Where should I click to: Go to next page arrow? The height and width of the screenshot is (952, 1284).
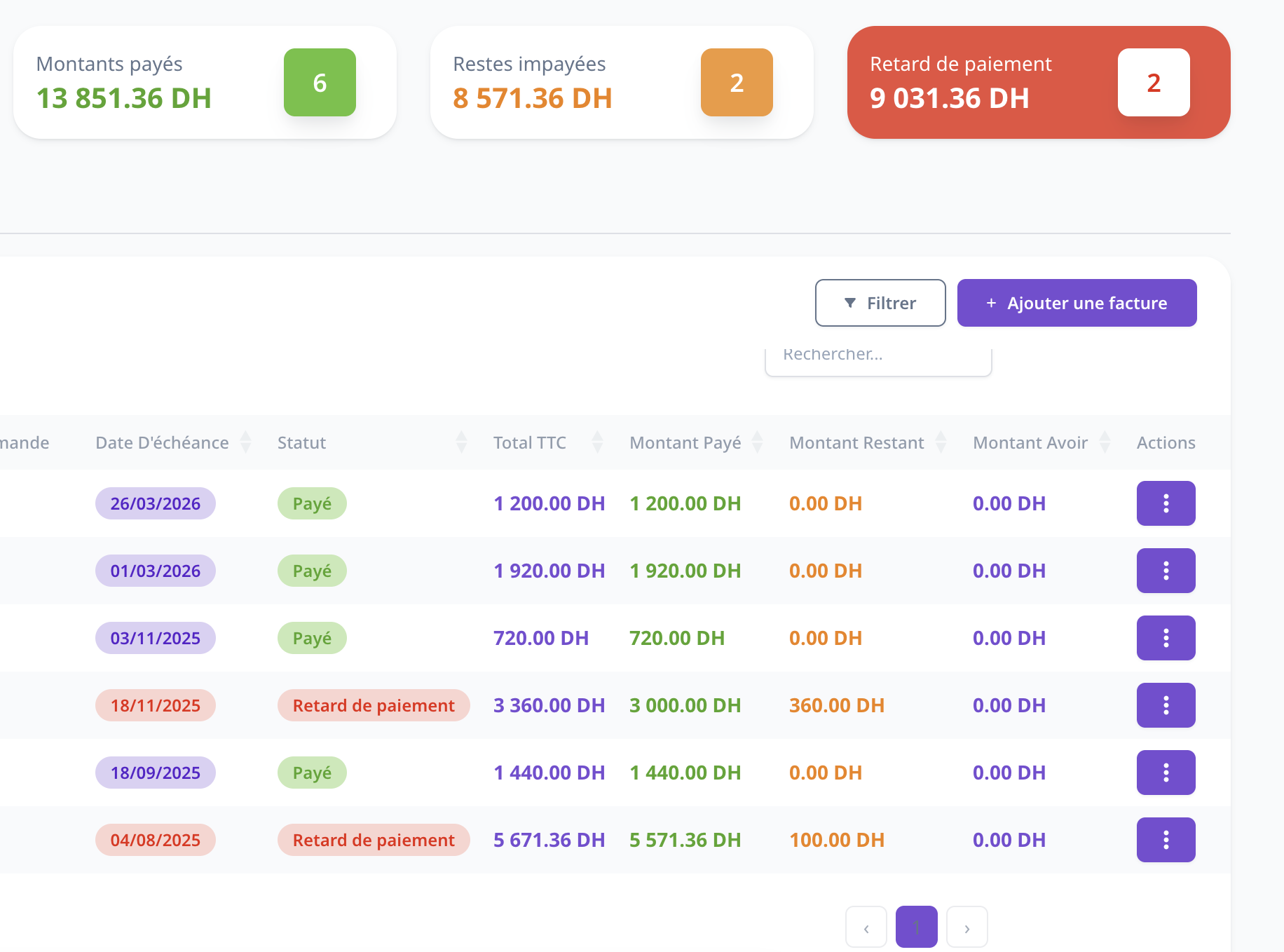coord(967,927)
